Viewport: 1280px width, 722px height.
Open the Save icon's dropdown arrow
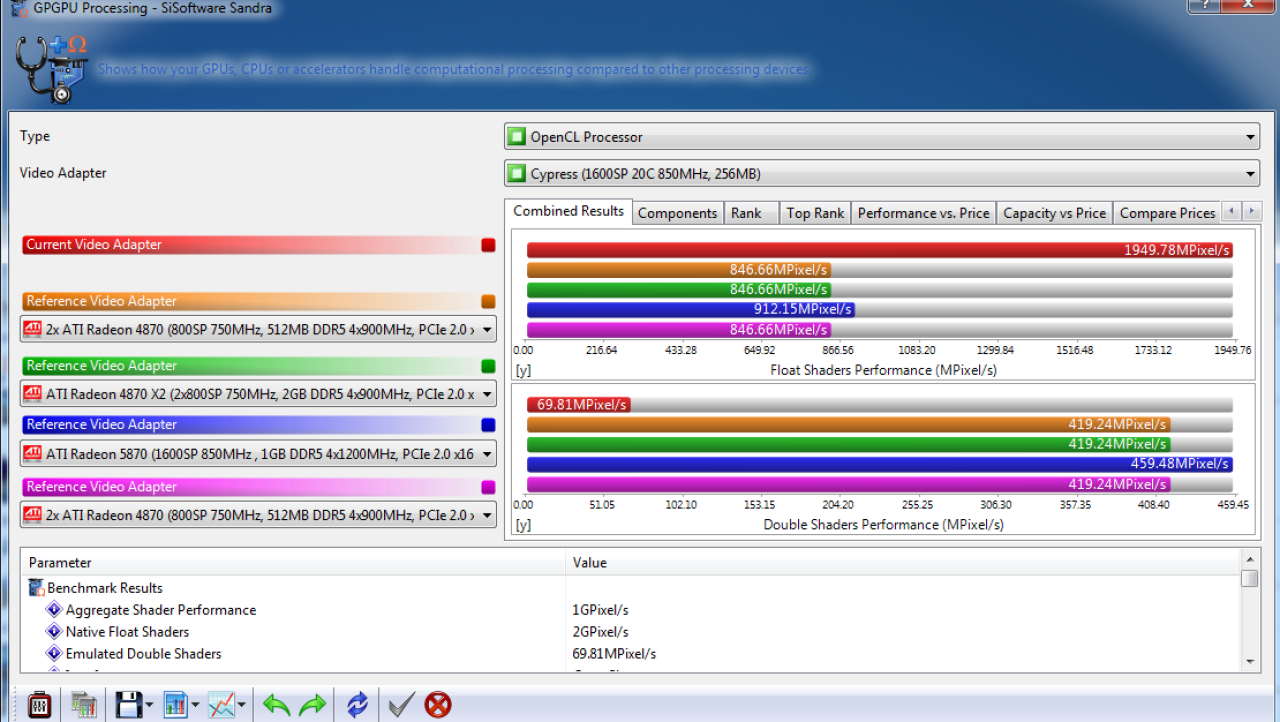[149, 705]
